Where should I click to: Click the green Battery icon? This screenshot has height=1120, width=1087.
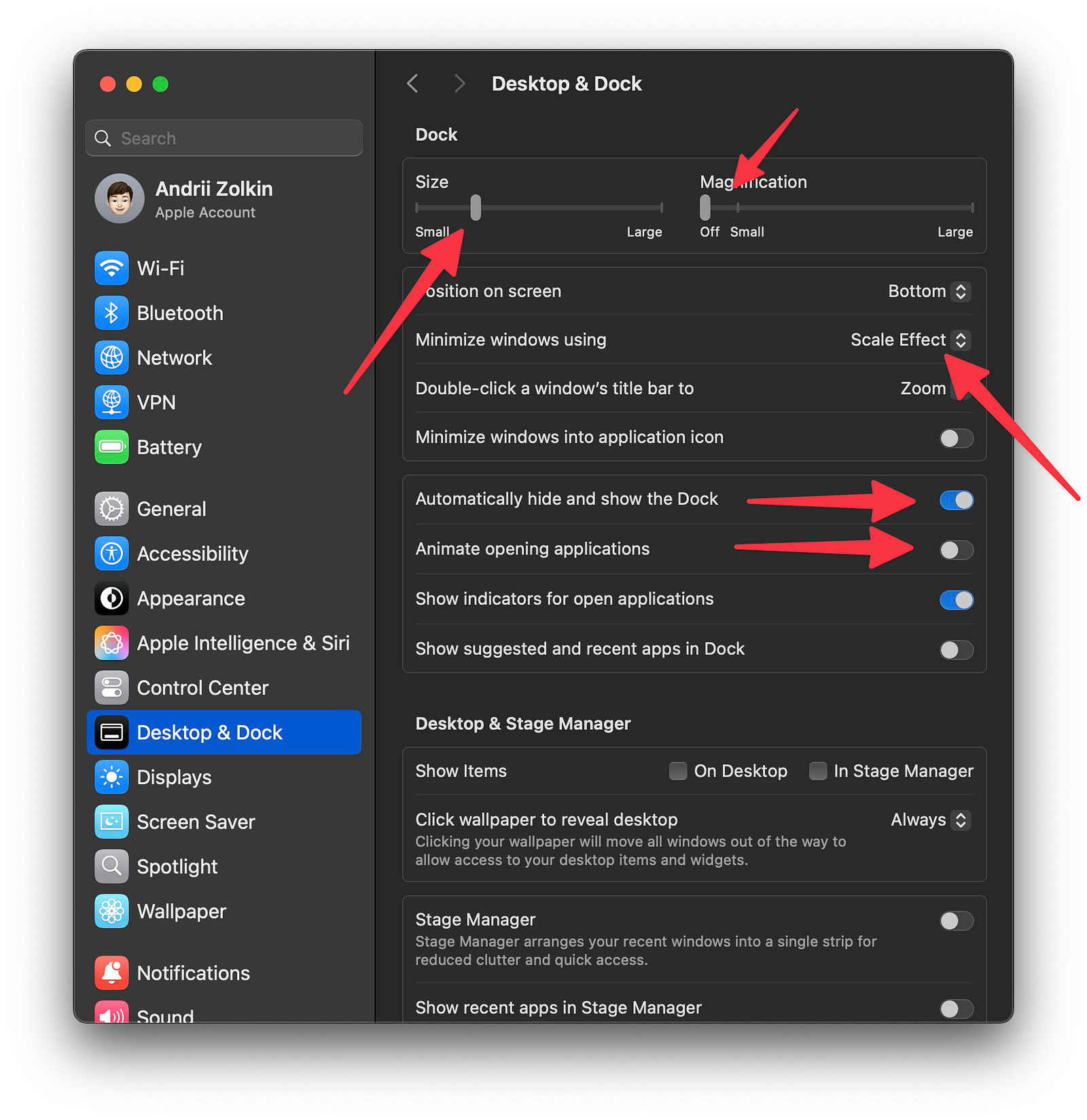coord(111,447)
